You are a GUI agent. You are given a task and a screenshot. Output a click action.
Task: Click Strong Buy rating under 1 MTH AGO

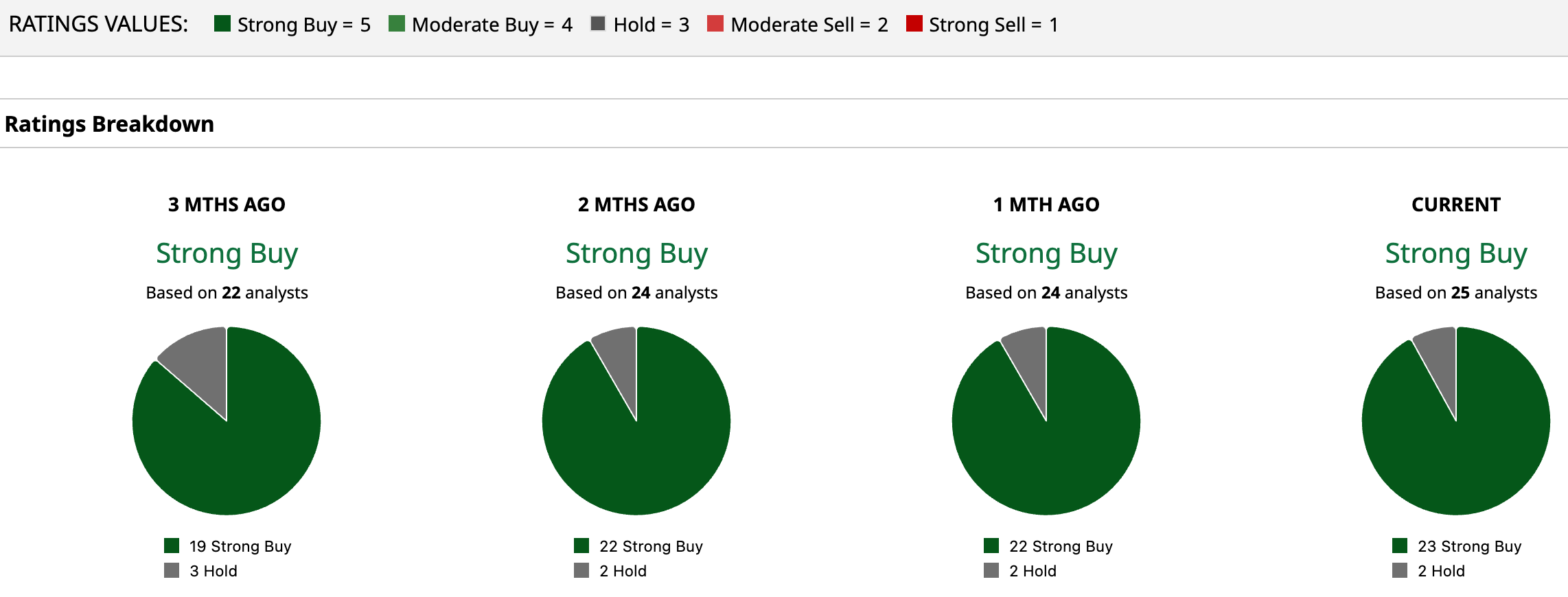point(1046,253)
